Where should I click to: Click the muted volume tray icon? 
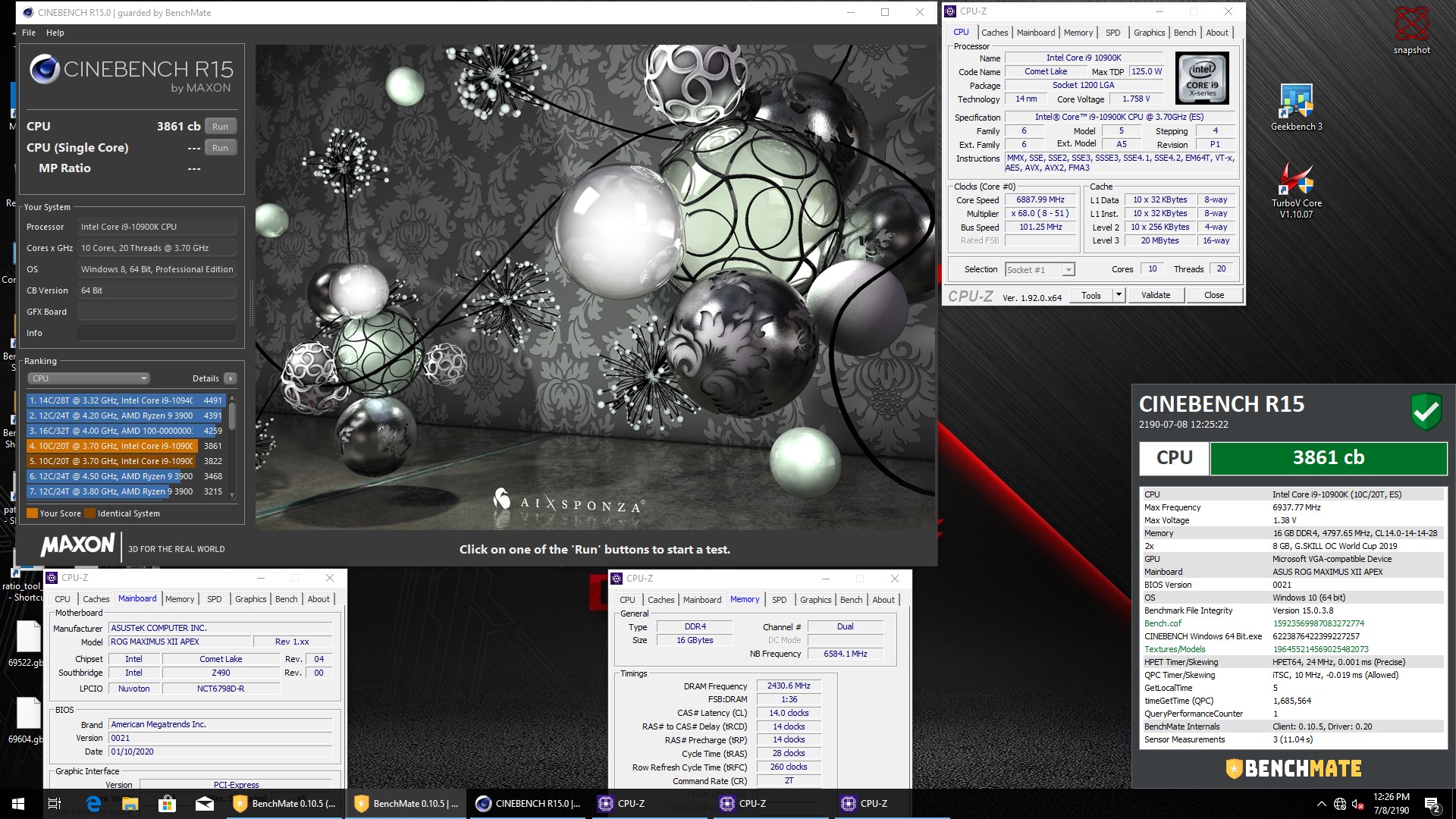pyautogui.click(x=1358, y=804)
